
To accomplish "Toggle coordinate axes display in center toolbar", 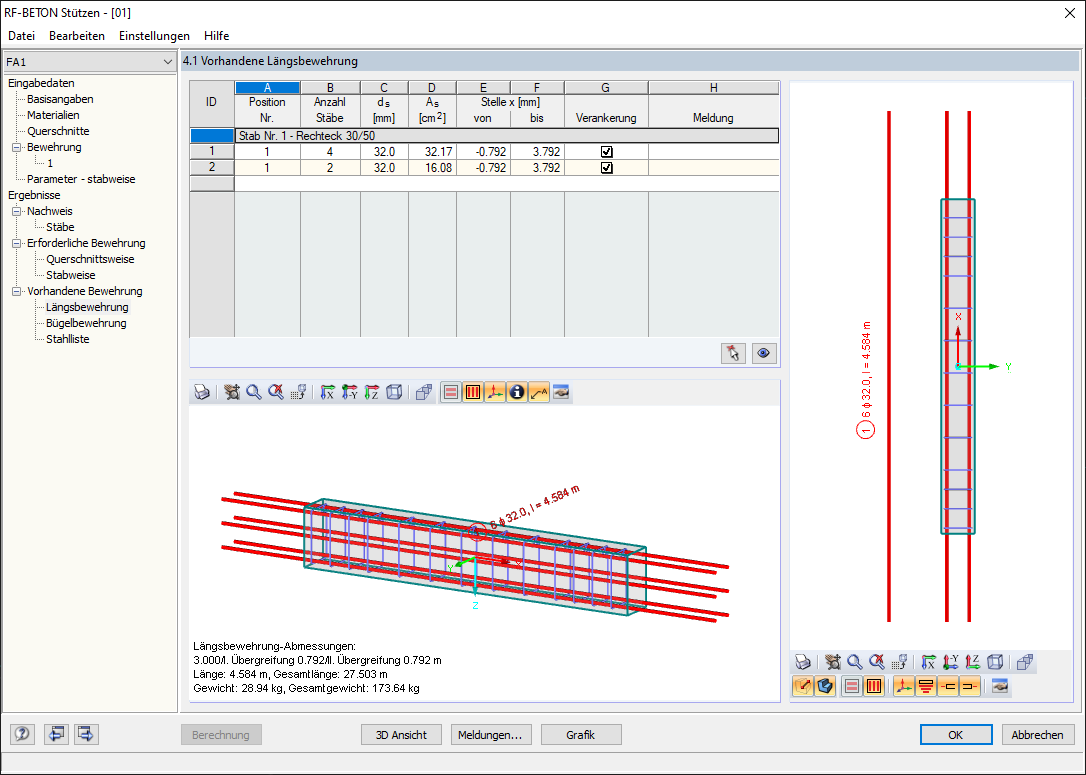I will (495, 393).
